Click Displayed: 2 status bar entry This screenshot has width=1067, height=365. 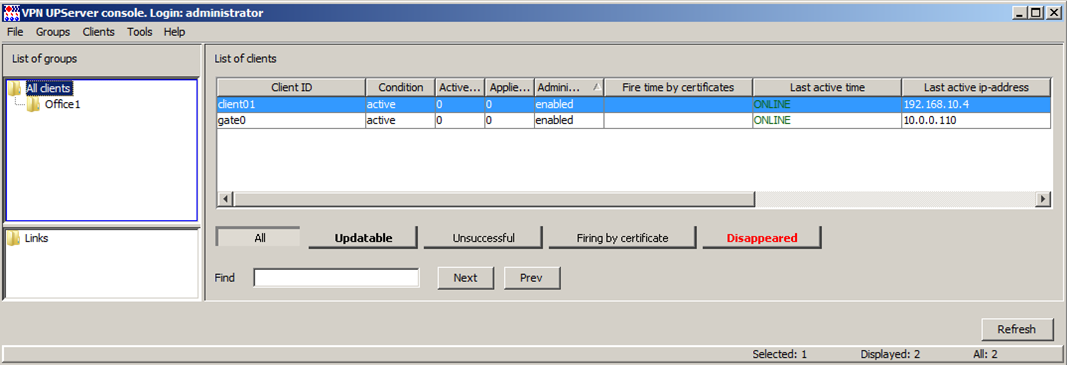click(x=890, y=354)
